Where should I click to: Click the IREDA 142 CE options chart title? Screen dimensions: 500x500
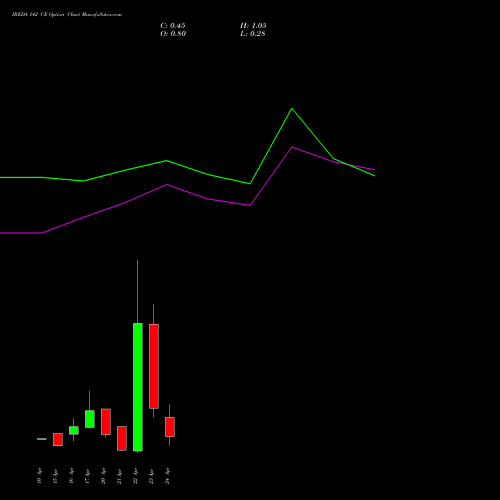(67, 15)
